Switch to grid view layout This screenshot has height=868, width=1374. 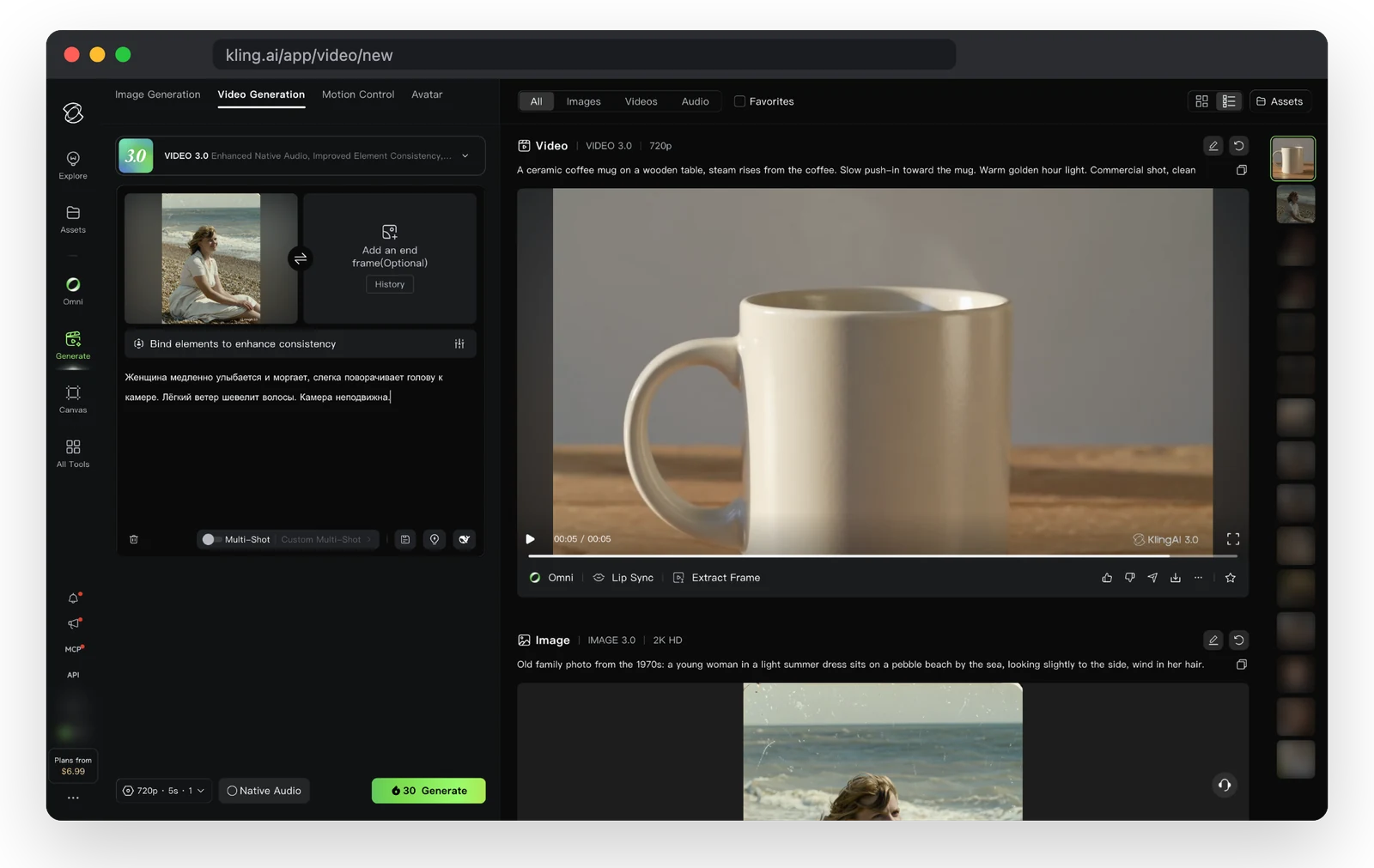pyautogui.click(x=1202, y=101)
